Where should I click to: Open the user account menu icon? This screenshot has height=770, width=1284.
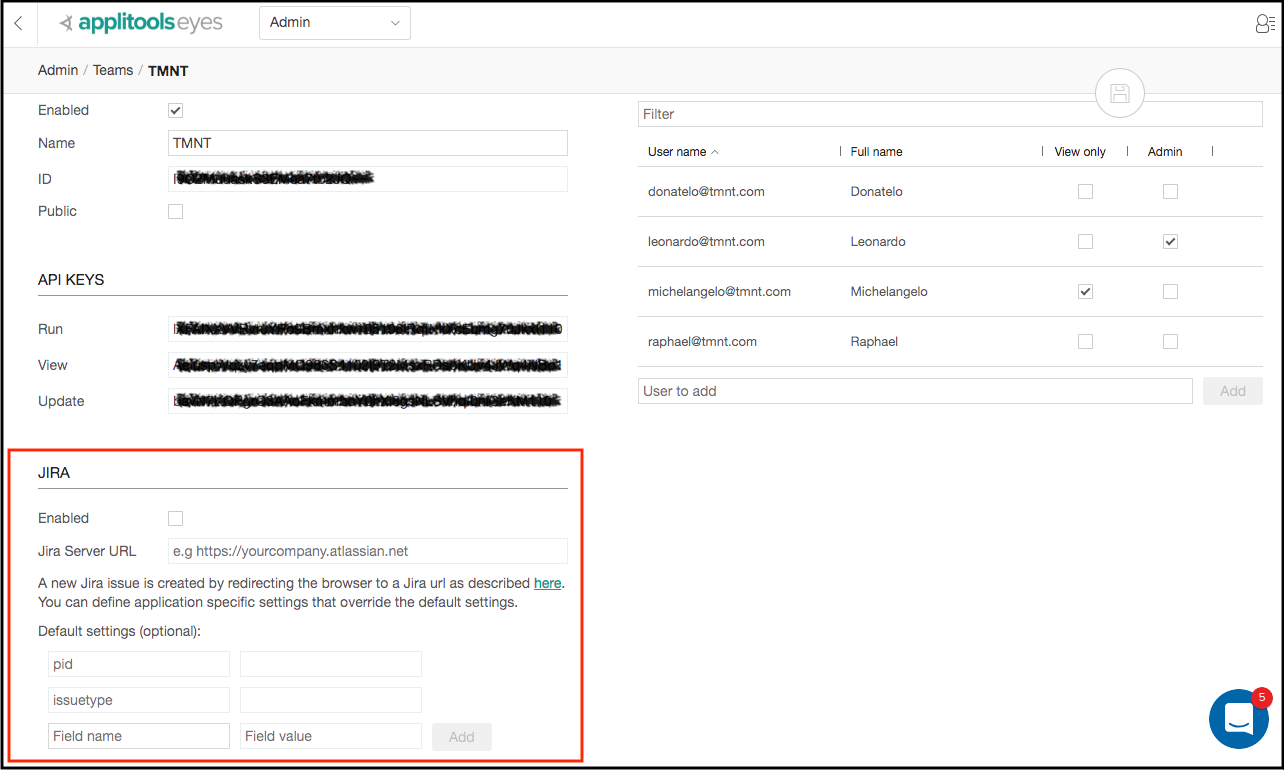point(1264,23)
